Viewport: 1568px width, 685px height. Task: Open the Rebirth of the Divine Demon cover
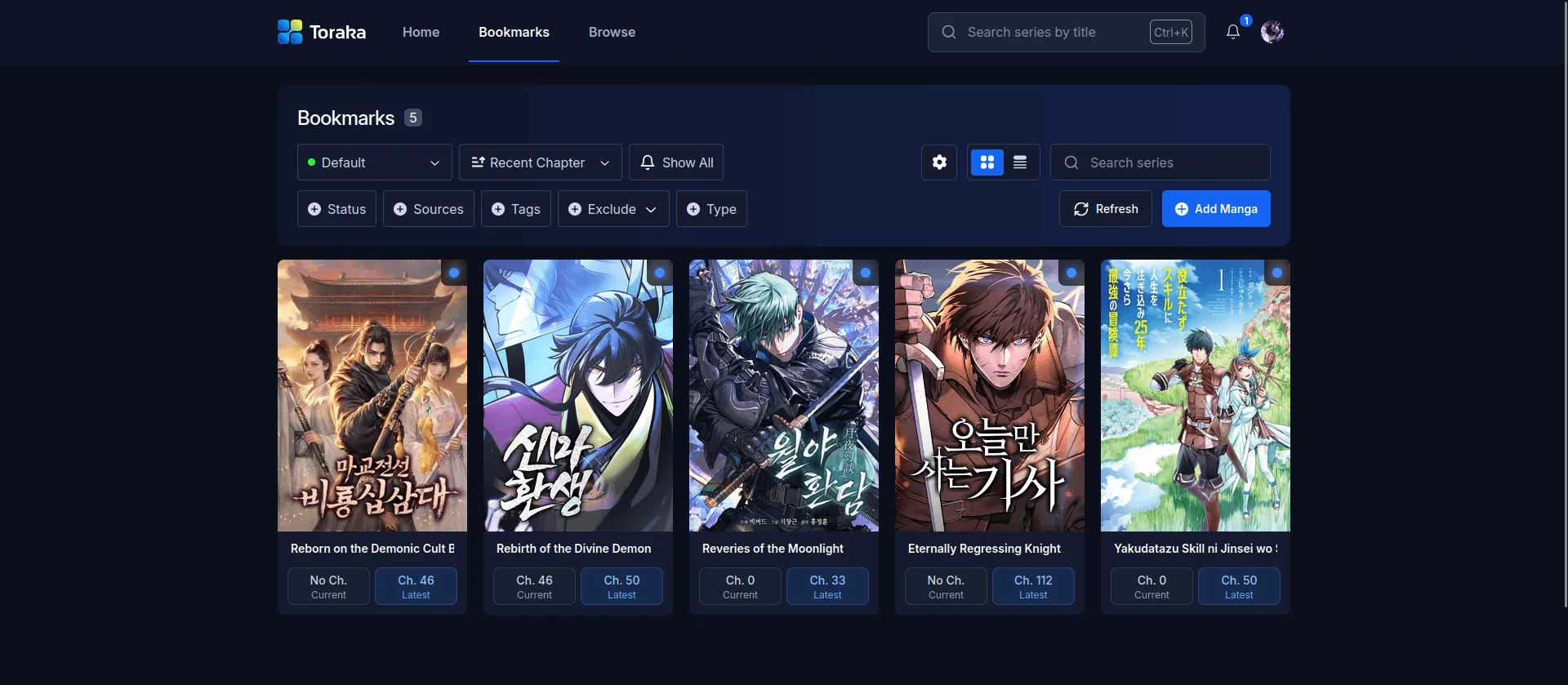(x=578, y=396)
